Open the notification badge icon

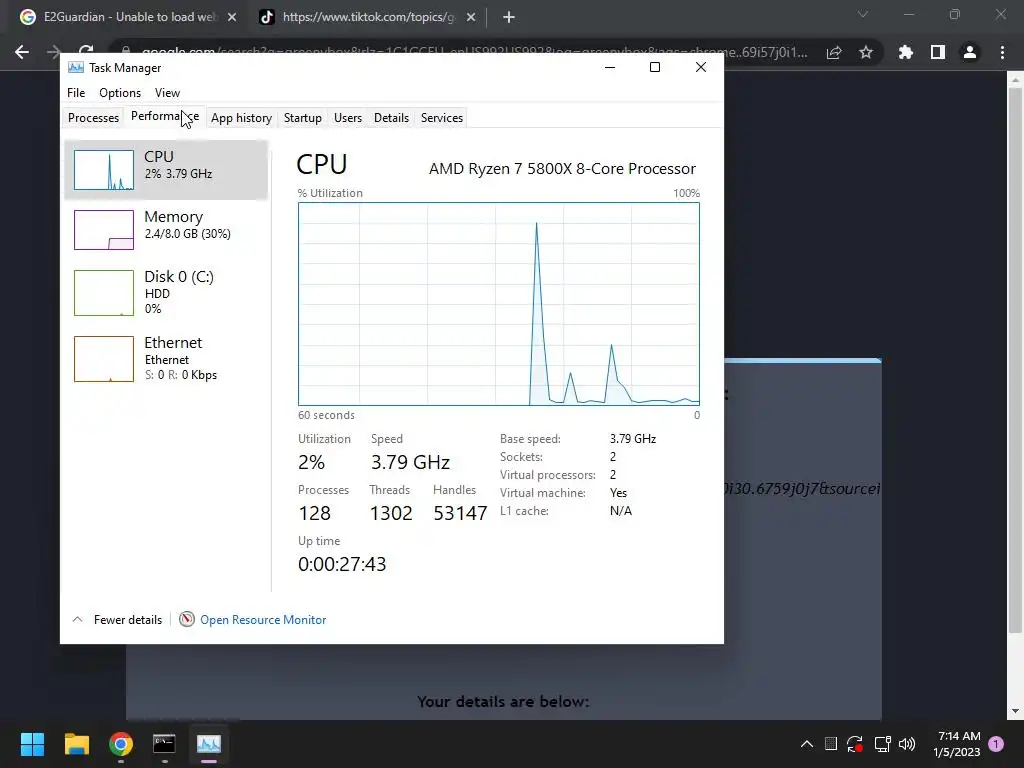pos(996,744)
